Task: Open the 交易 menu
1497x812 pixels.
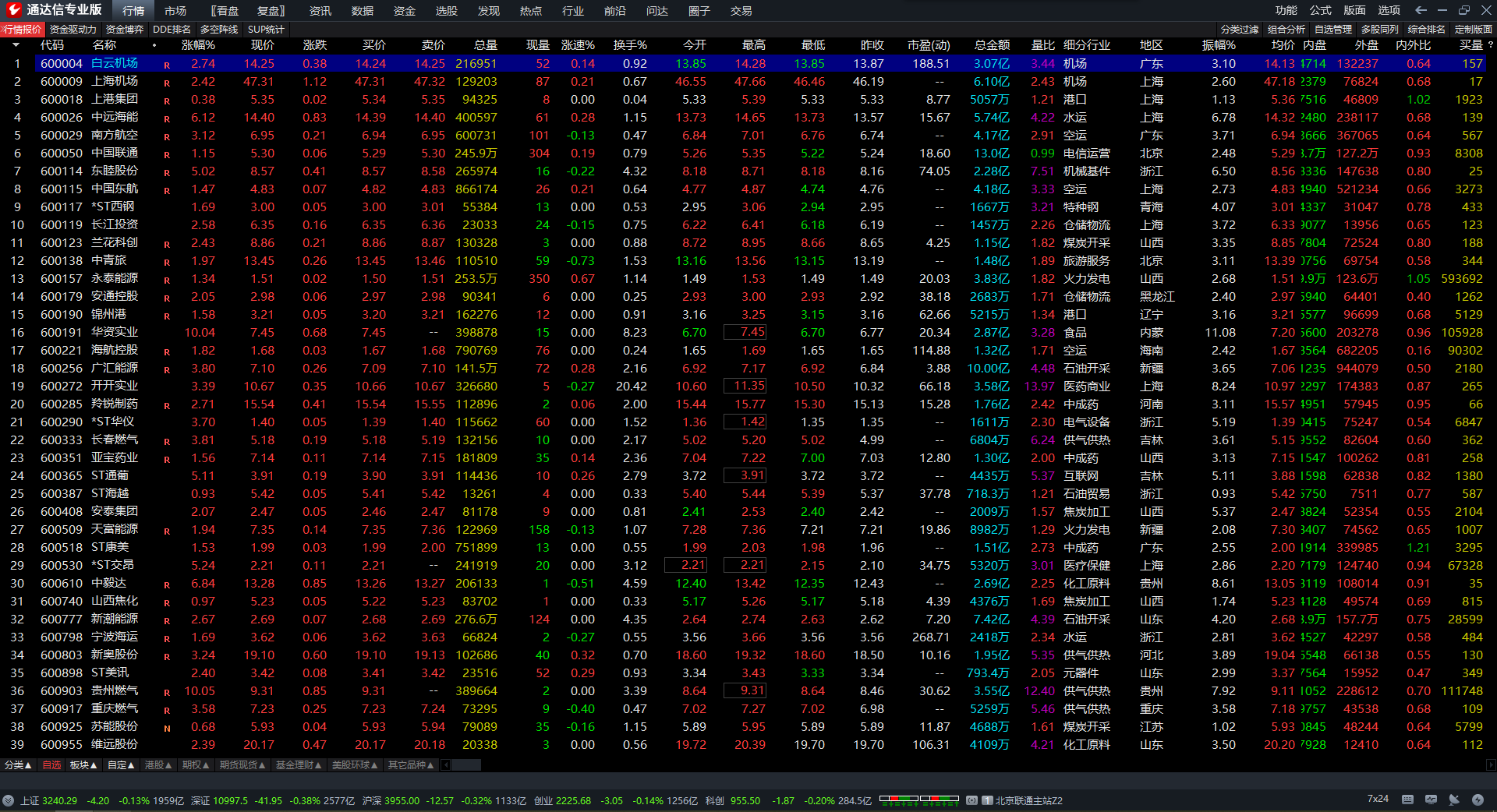Action: click(741, 11)
